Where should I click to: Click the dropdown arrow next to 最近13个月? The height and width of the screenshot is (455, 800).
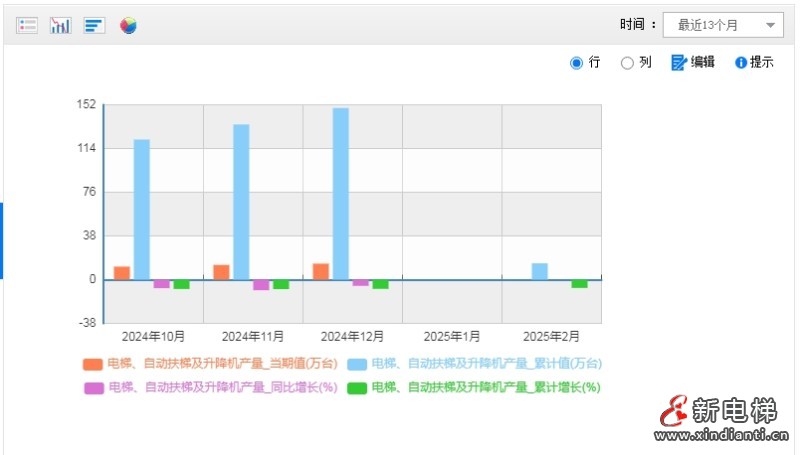click(x=770, y=25)
